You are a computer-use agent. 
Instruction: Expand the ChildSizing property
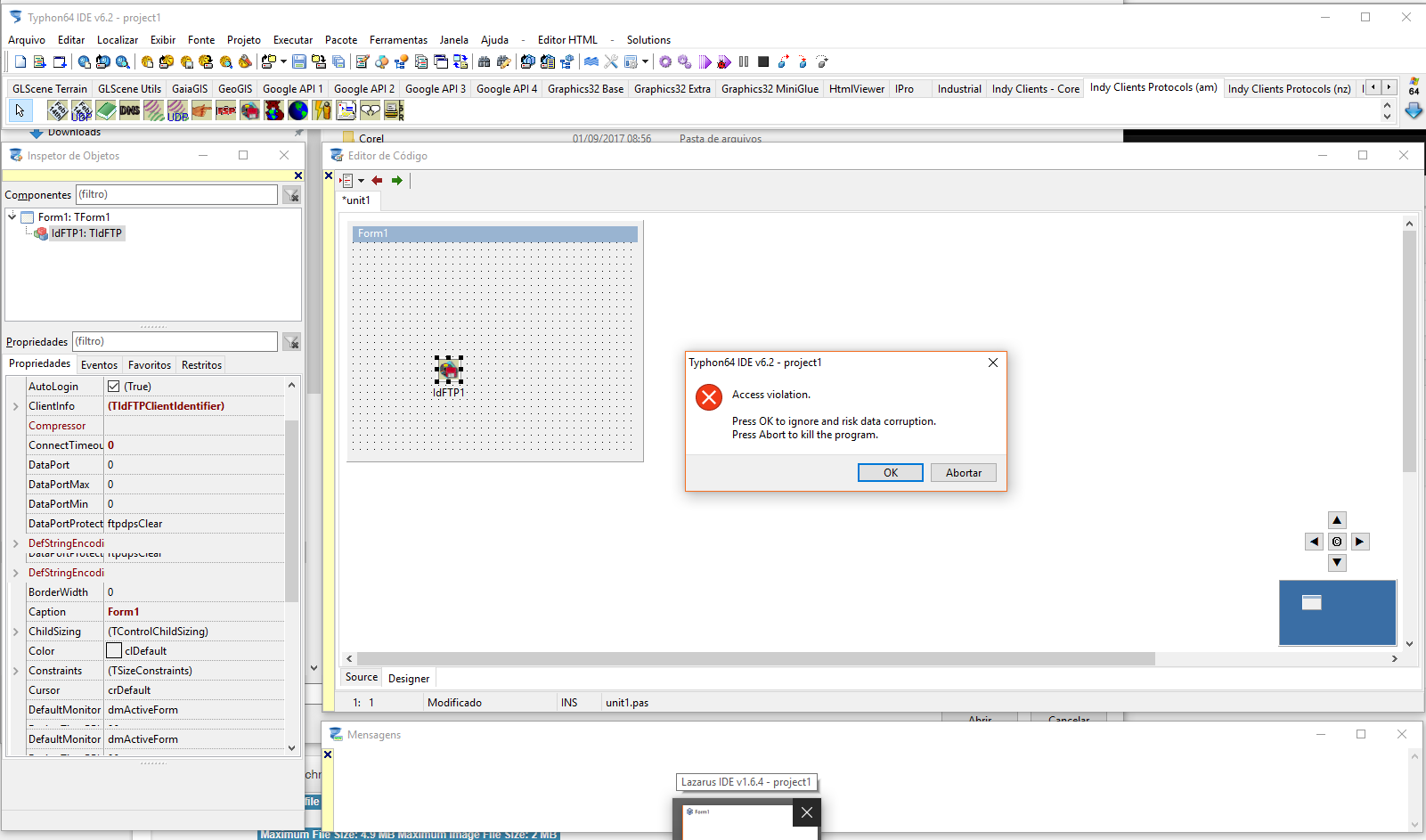point(15,632)
